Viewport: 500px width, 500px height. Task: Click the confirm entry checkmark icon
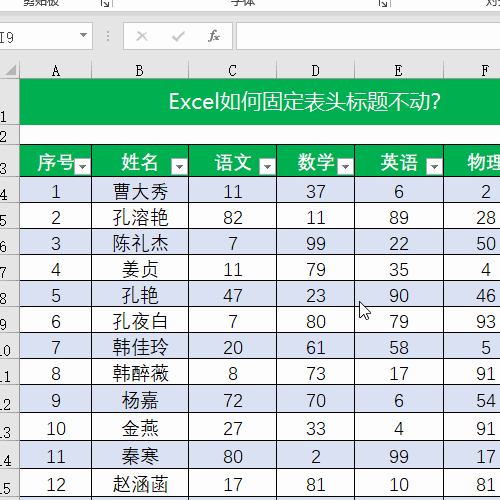[x=178, y=36]
